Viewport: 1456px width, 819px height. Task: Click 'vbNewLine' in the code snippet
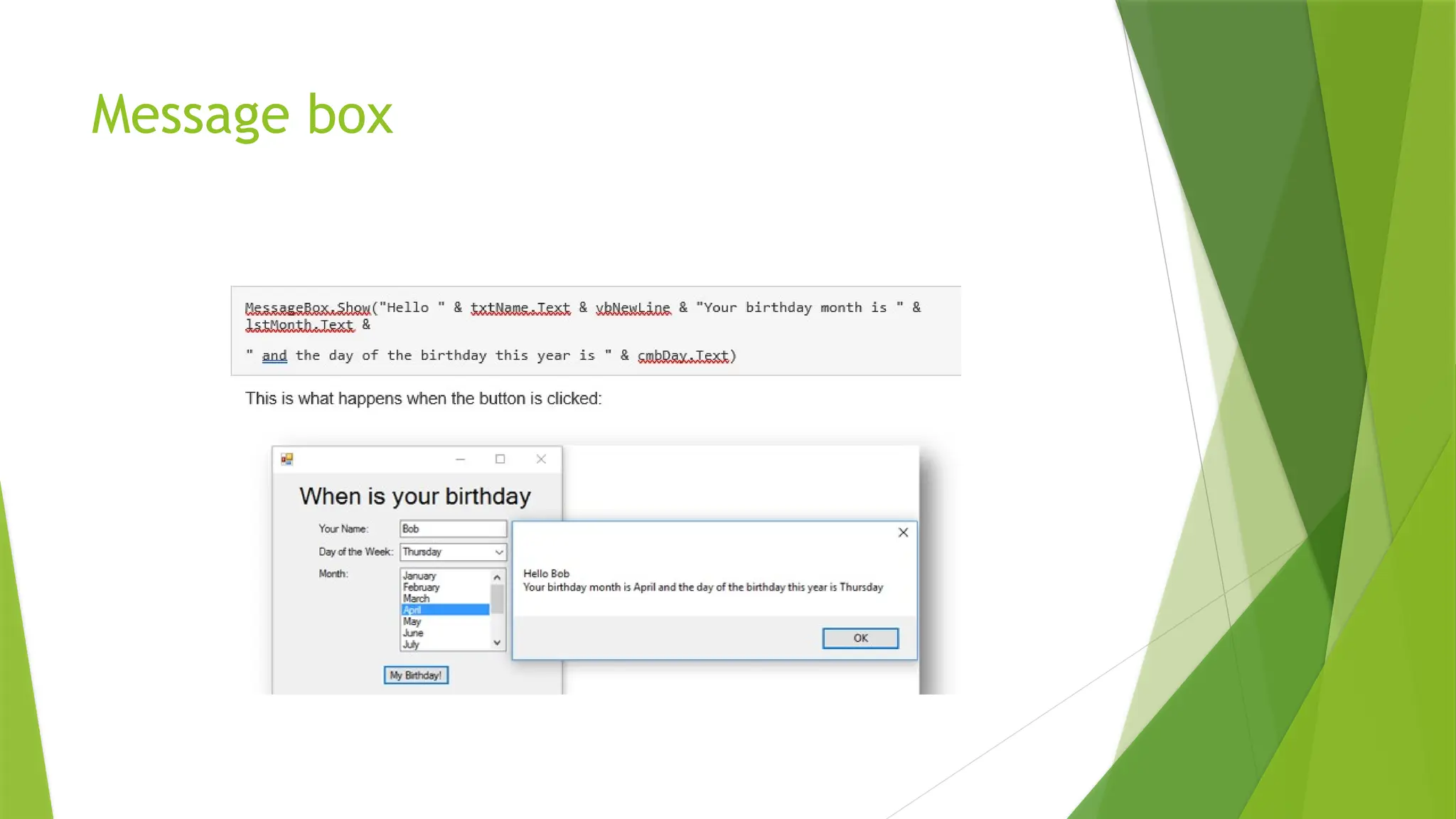click(x=633, y=308)
